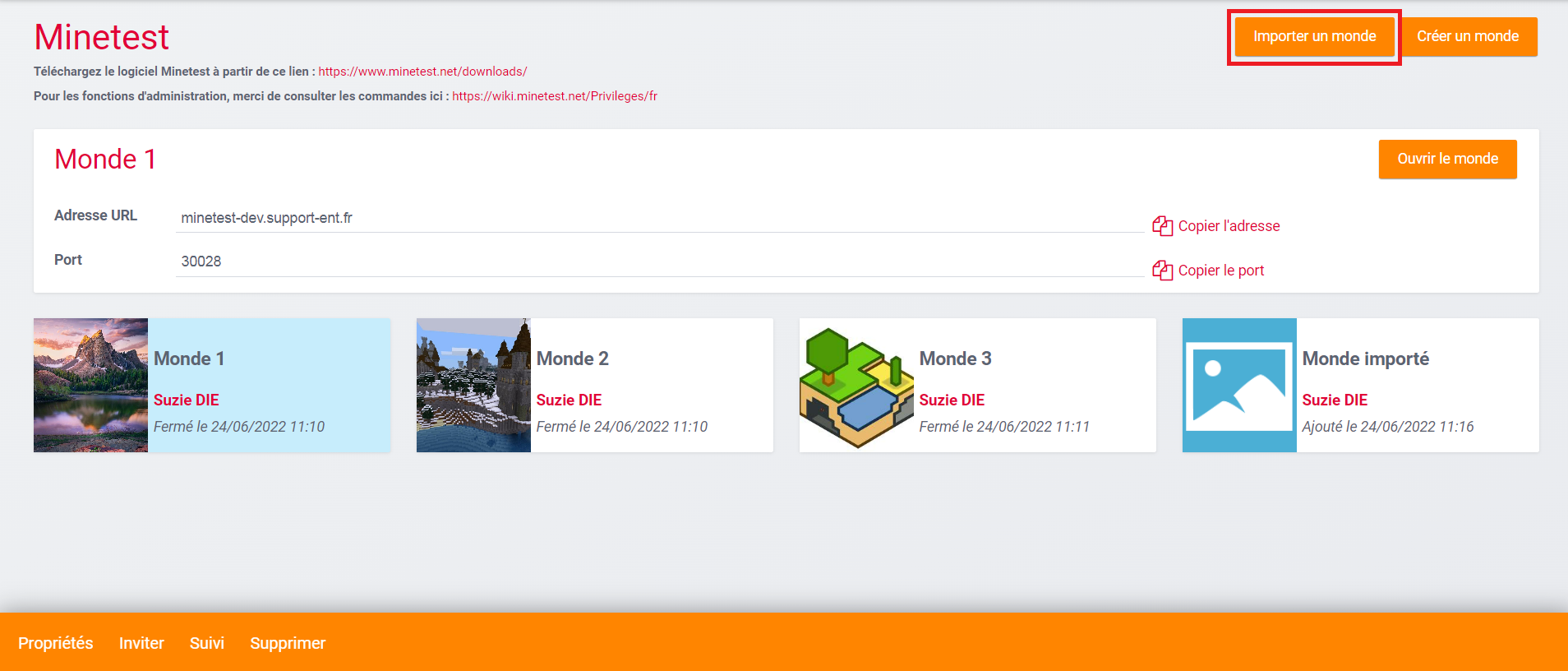This screenshot has height=671, width=1568.
Task: Select the Monde 2 castle thumbnail
Action: coord(473,385)
